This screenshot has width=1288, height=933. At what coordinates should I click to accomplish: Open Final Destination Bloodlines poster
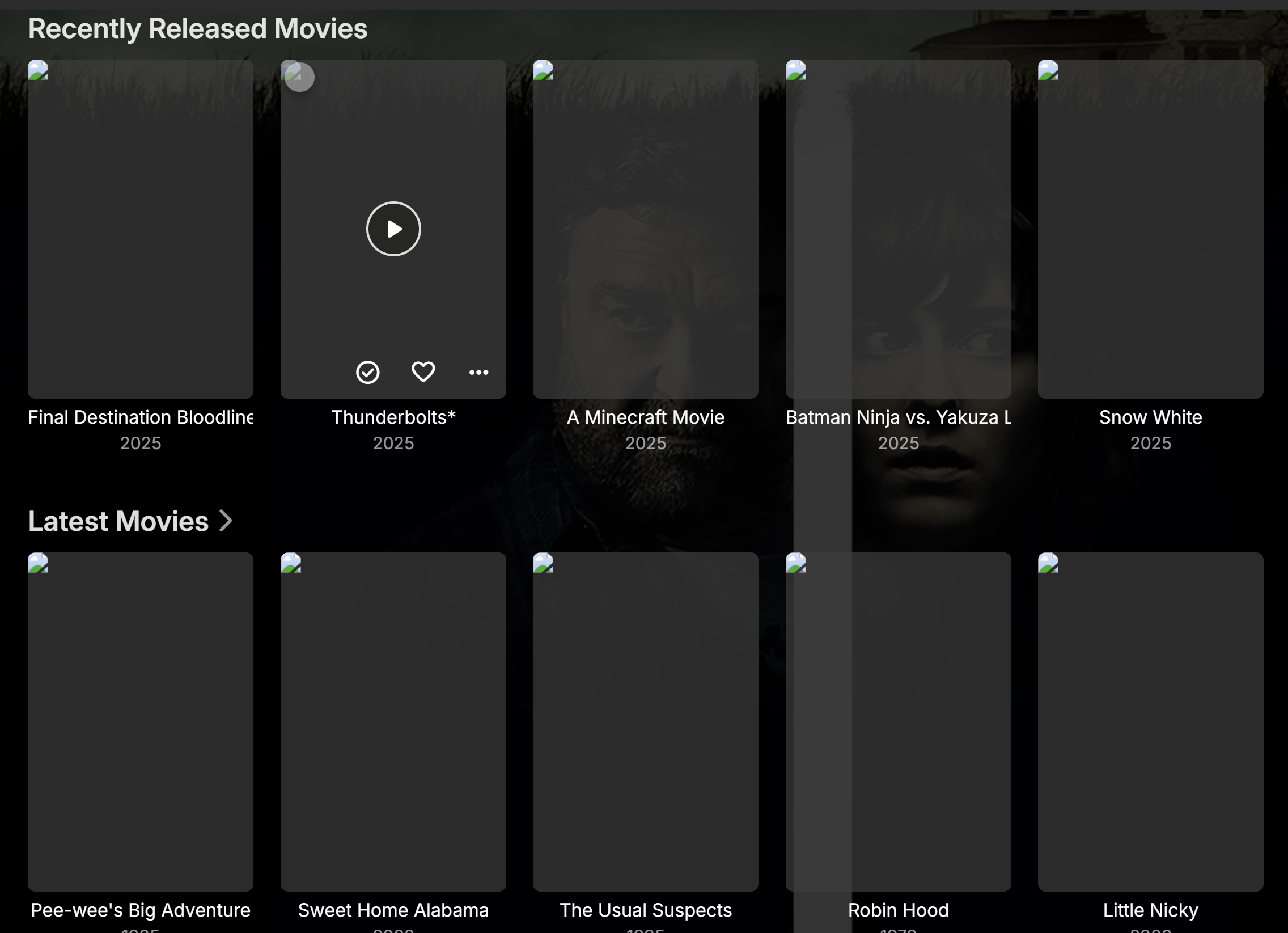click(140, 229)
